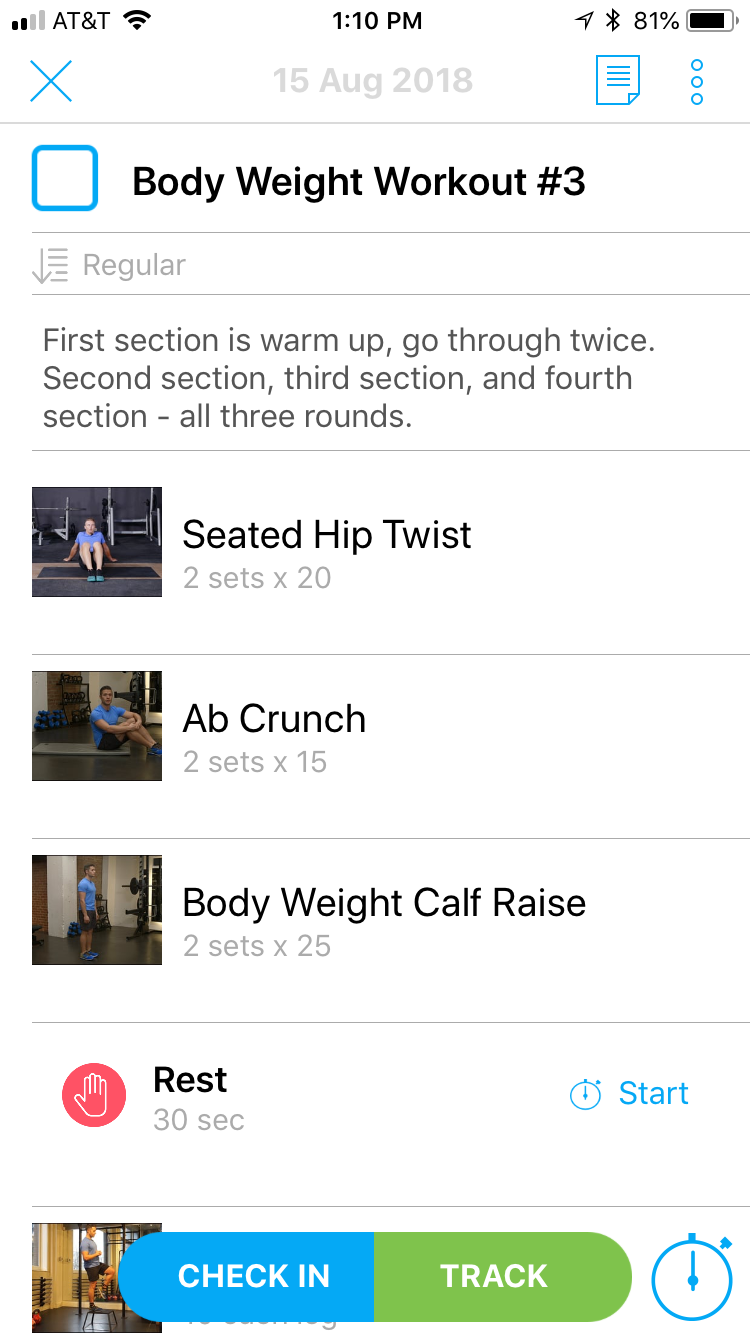View Body Weight Calf Raise thumbnail
This screenshot has width=750, height=1334.
coord(97,910)
